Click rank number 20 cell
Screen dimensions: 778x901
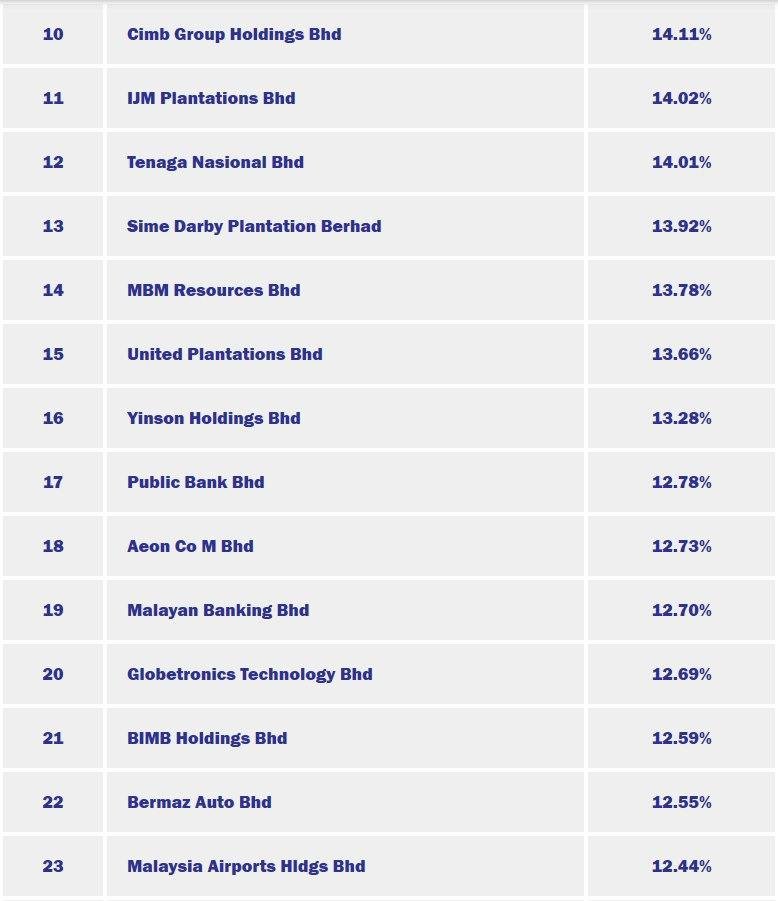pyautogui.click(x=53, y=674)
